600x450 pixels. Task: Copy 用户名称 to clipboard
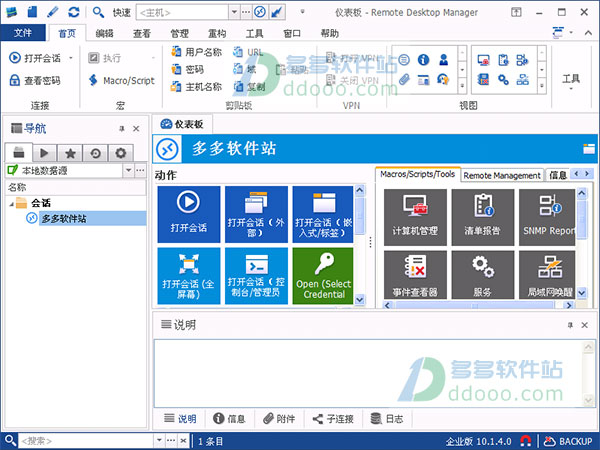[x=196, y=52]
